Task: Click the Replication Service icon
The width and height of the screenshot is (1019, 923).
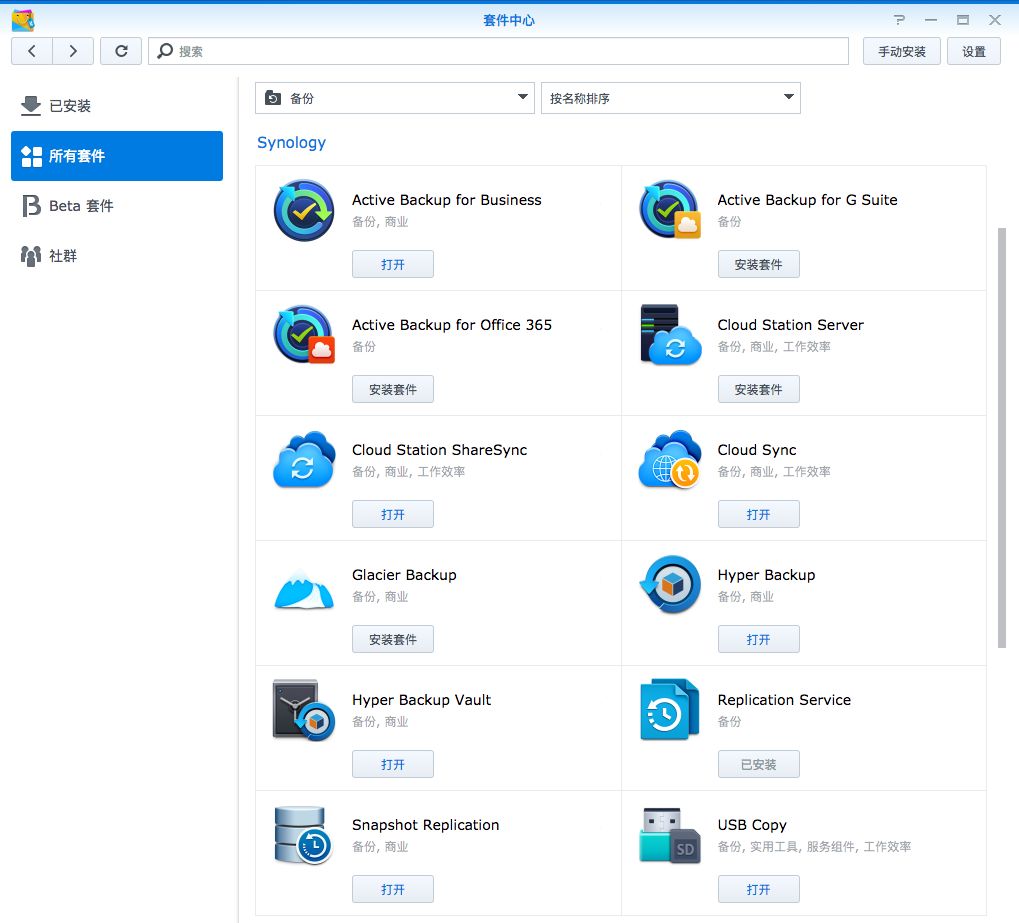Action: click(x=669, y=709)
